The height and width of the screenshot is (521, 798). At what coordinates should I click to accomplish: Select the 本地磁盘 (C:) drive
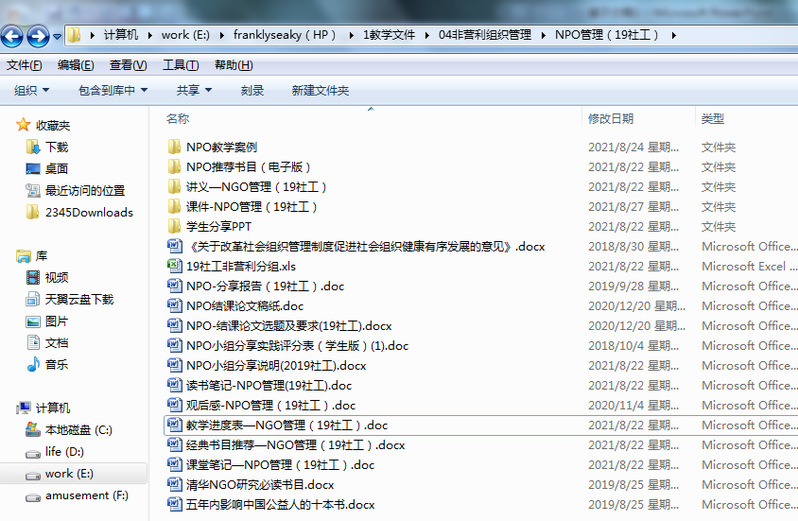[x=77, y=430]
